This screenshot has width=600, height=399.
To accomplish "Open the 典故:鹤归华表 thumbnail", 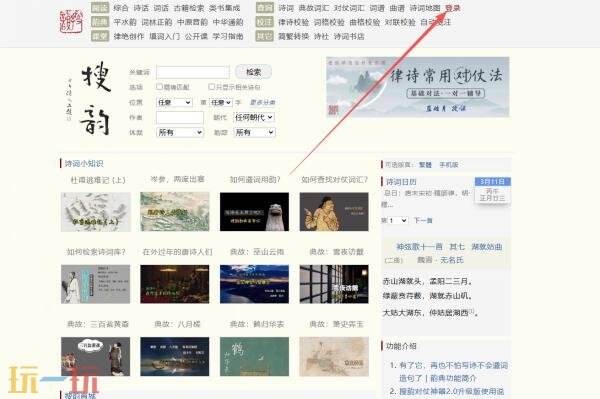I will [x=254, y=357].
